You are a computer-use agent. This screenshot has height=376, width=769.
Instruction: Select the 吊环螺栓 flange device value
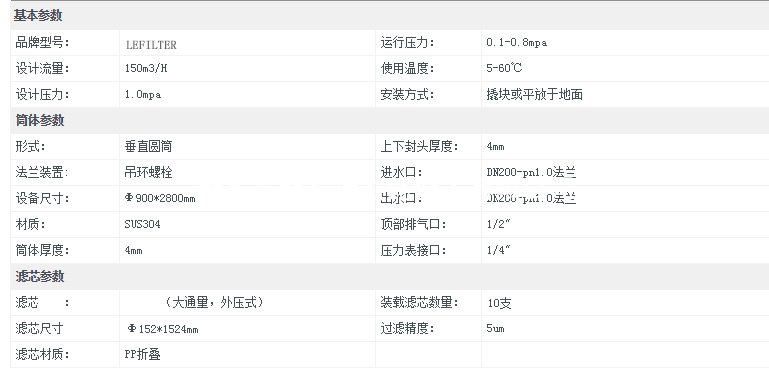click(149, 173)
